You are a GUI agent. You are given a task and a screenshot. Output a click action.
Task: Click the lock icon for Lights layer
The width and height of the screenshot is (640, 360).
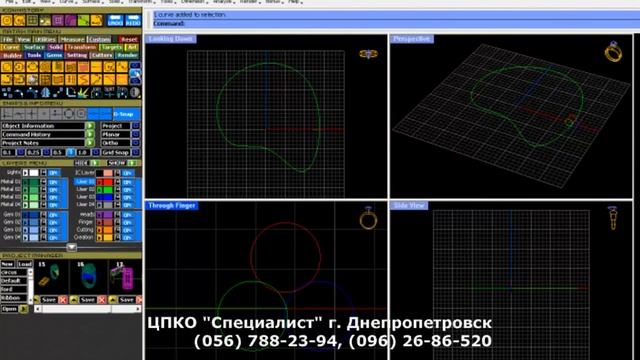pos(43,173)
